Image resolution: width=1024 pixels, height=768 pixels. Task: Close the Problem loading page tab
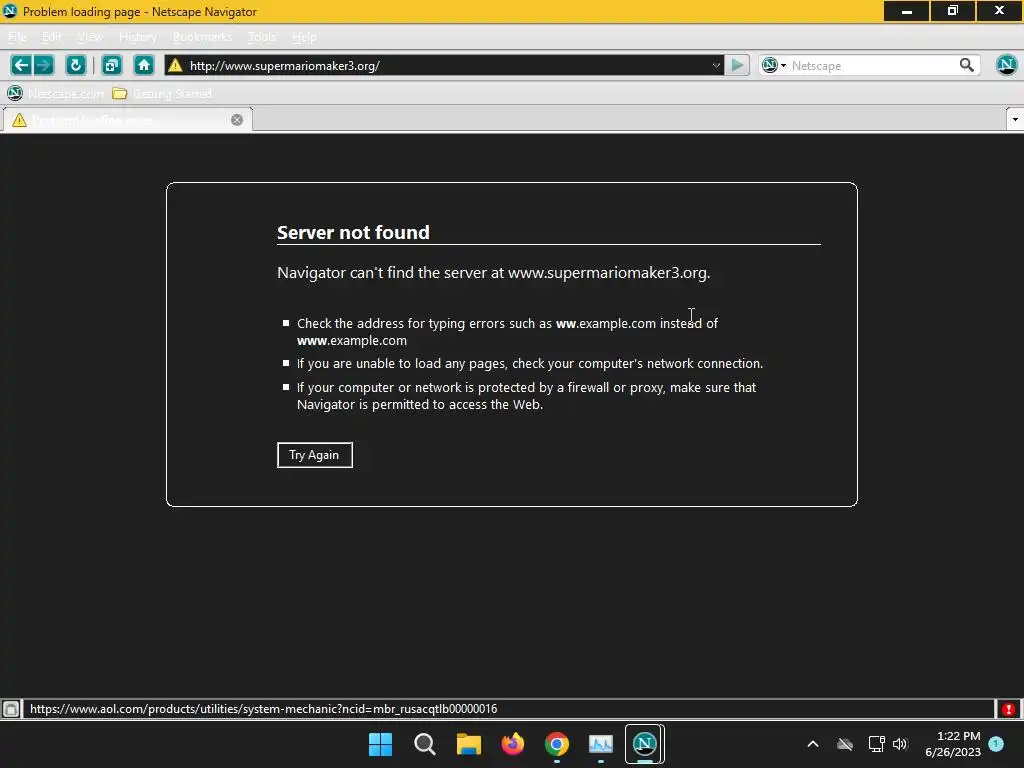click(x=237, y=120)
